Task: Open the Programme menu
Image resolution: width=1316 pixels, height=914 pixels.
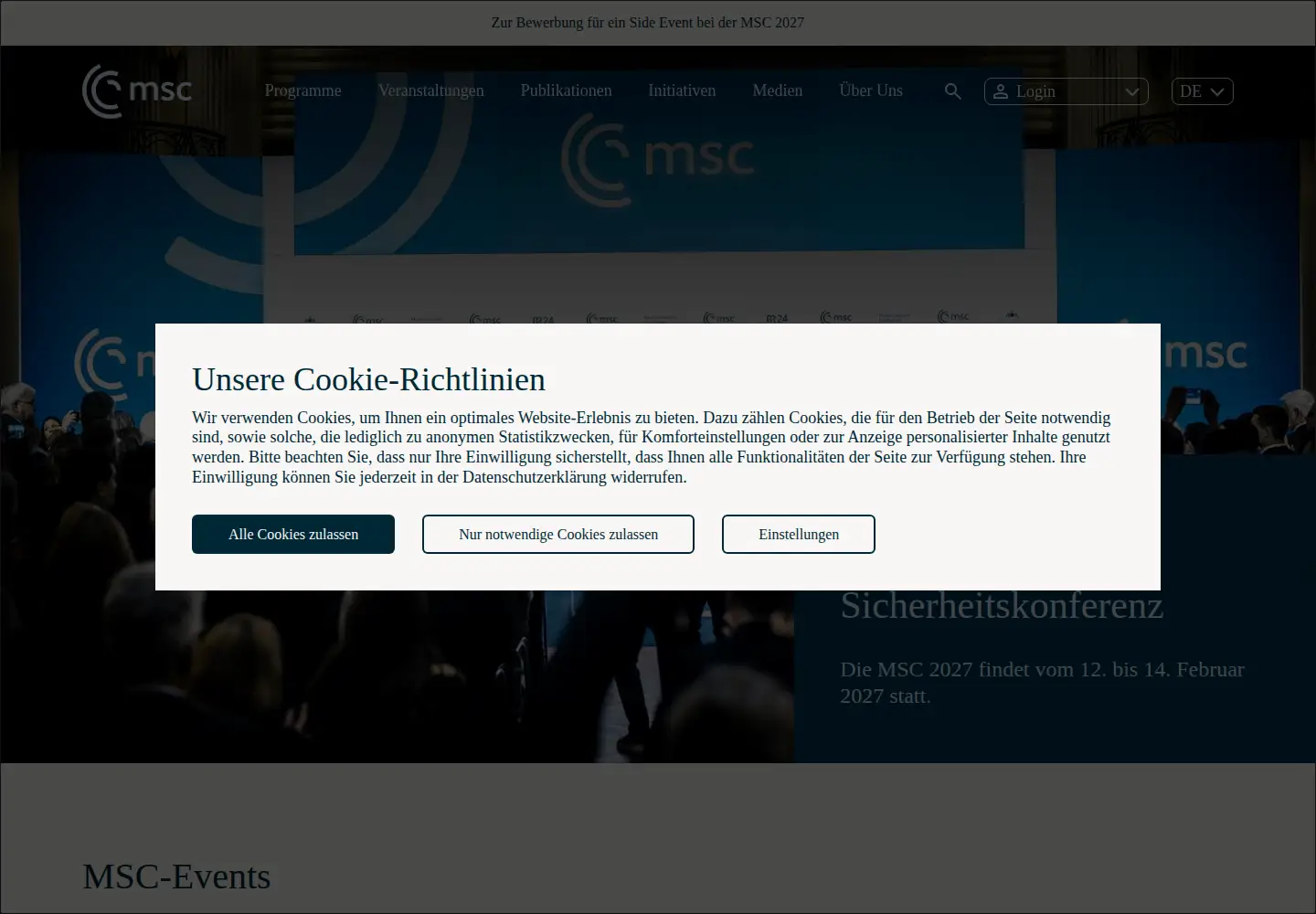Action: [x=302, y=90]
